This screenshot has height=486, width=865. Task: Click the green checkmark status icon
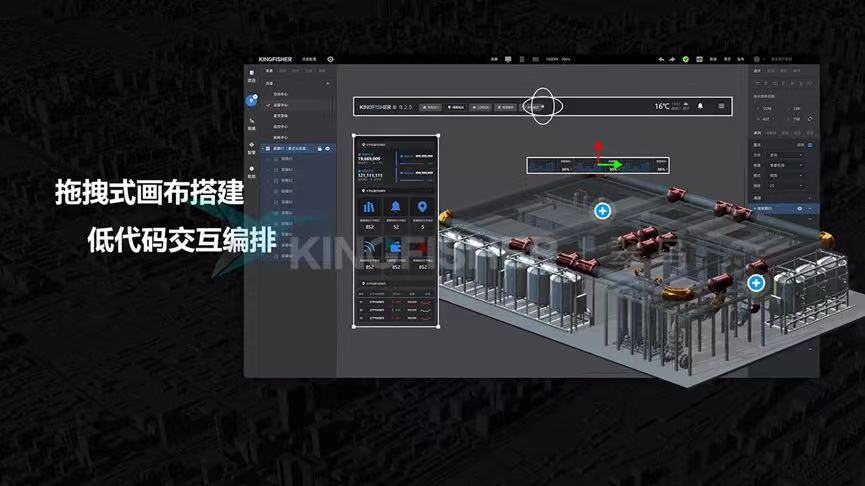(x=686, y=59)
